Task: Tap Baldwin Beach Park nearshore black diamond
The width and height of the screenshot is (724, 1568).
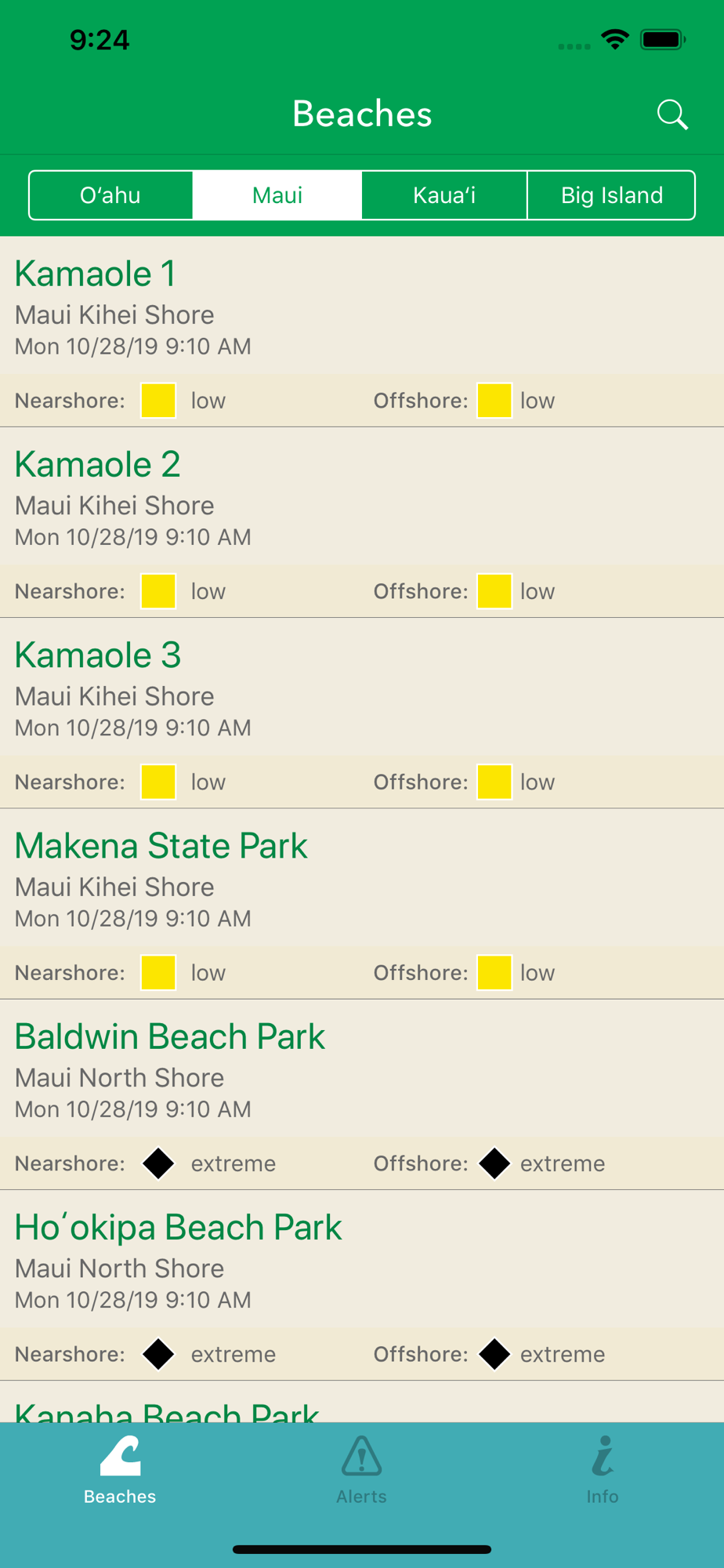Action: (158, 1163)
